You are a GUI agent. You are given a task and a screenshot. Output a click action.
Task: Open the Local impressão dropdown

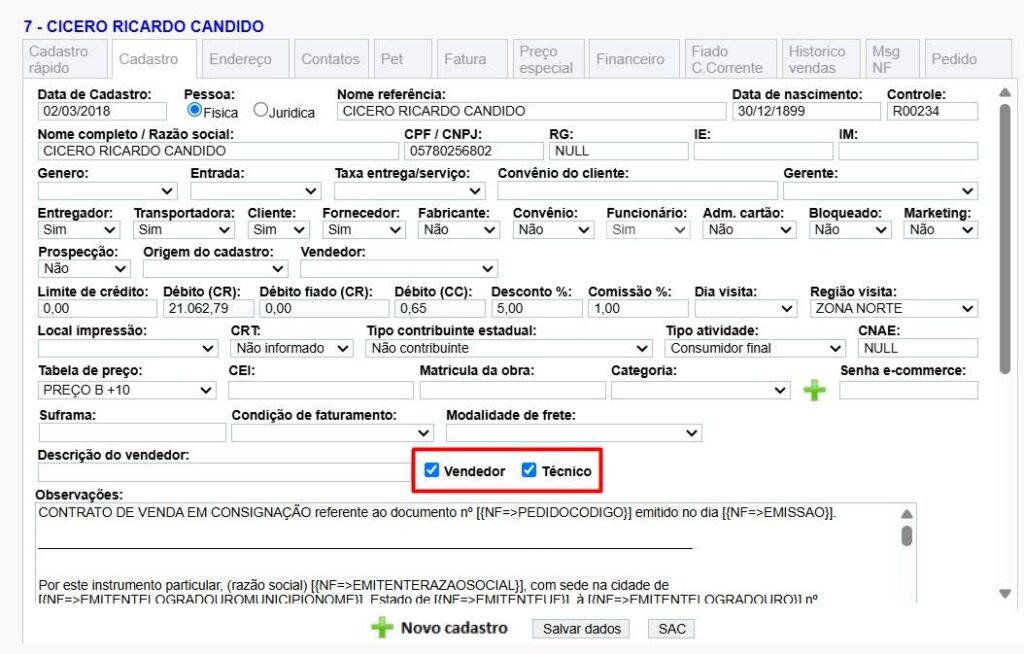click(x=128, y=348)
